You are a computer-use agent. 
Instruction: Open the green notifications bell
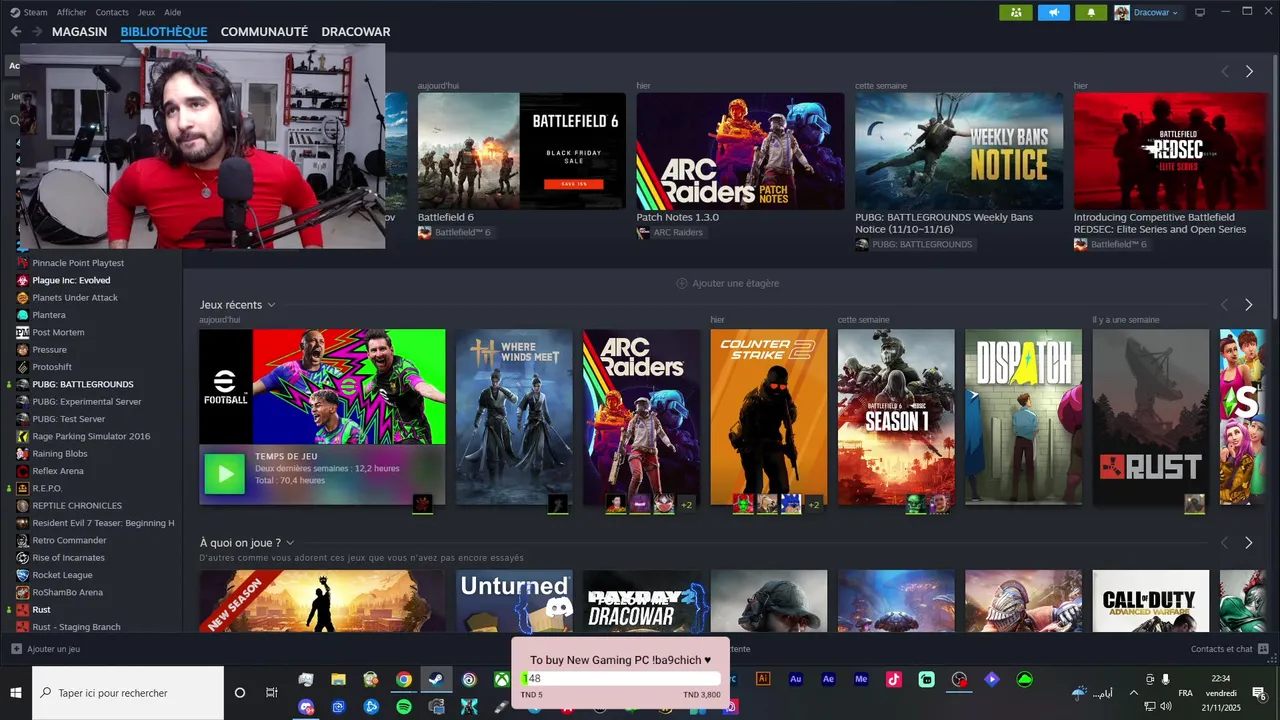click(x=1091, y=12)
